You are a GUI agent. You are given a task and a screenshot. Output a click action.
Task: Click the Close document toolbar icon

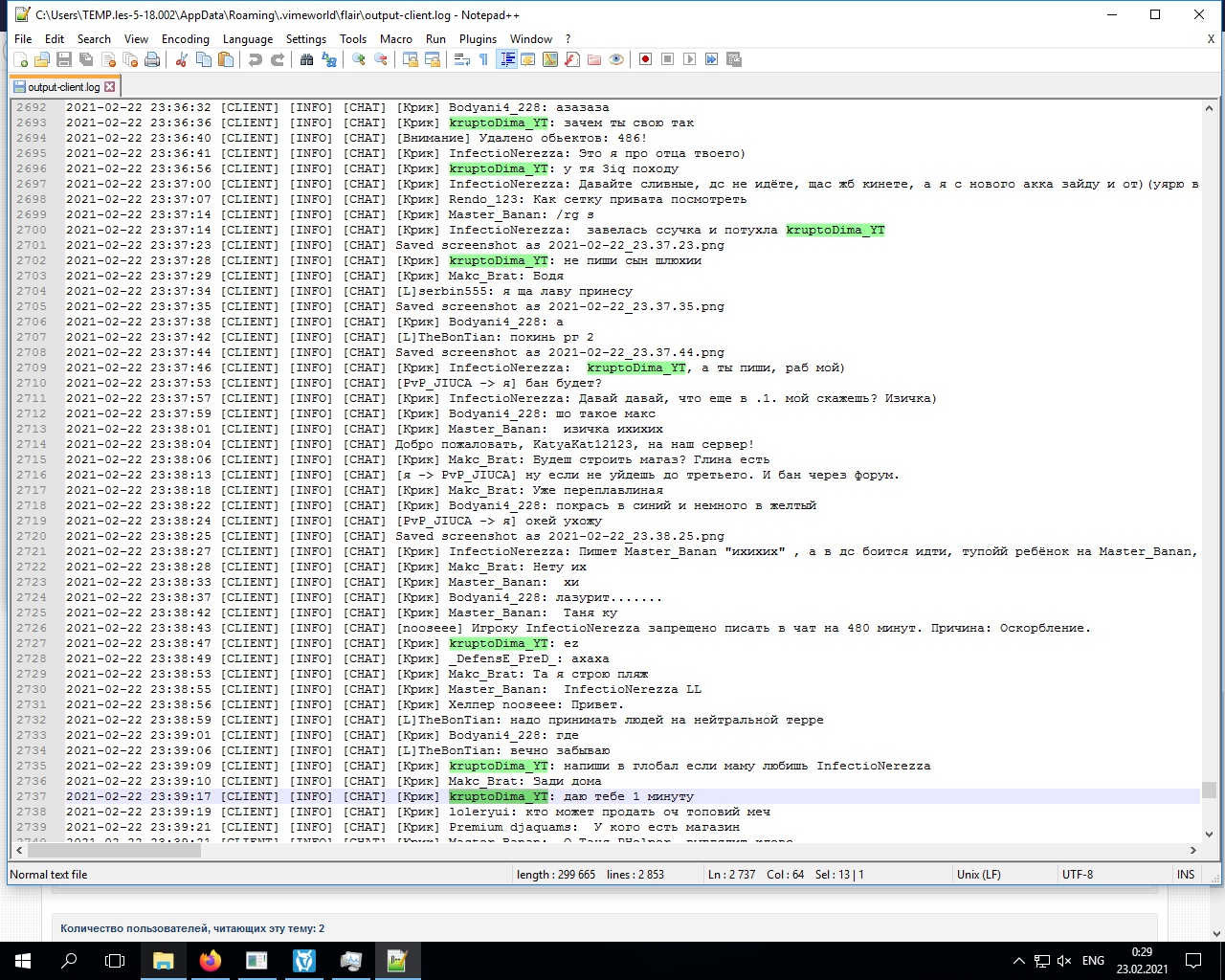tap(108, 59)
